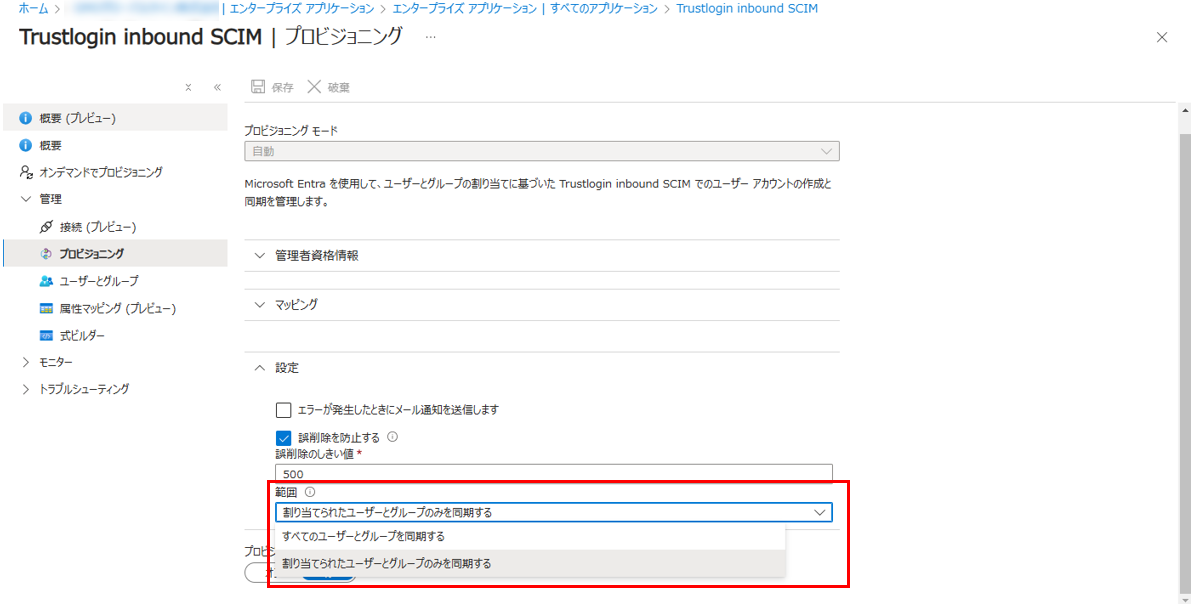Collapse the 設定 section
This screenshot has width=1195, height=604.
(542, 368)
